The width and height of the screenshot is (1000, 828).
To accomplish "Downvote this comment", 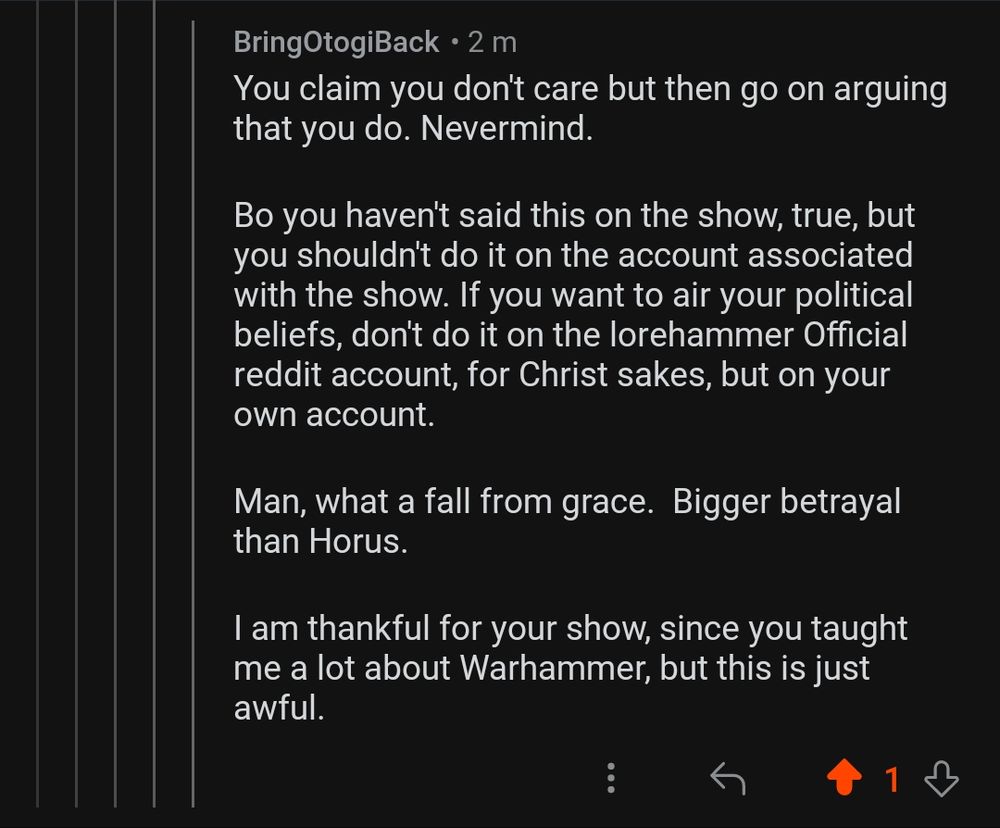I will click(x=941, y=777).
